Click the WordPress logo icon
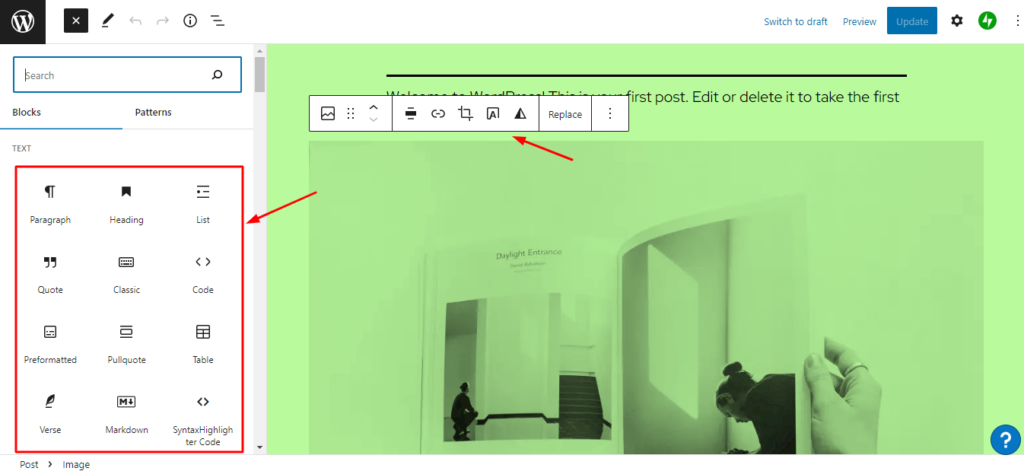The height and width of the screenshot is (471, 1024). (x=22, y=21)
